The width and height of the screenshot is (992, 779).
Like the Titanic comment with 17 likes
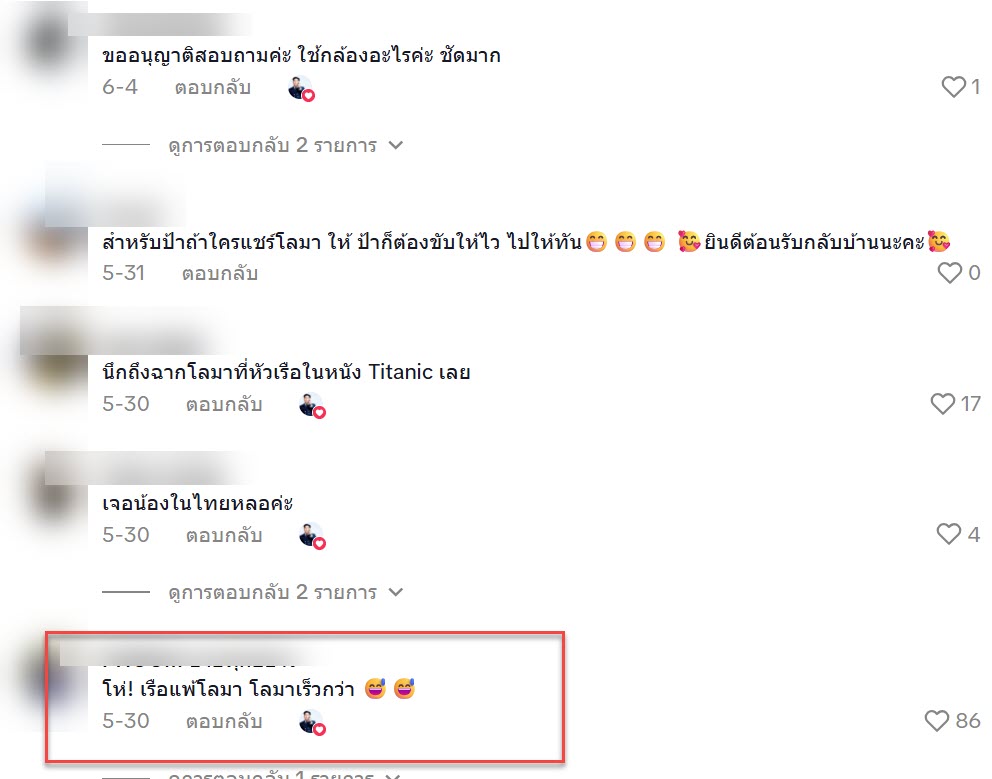pos(943,404)
